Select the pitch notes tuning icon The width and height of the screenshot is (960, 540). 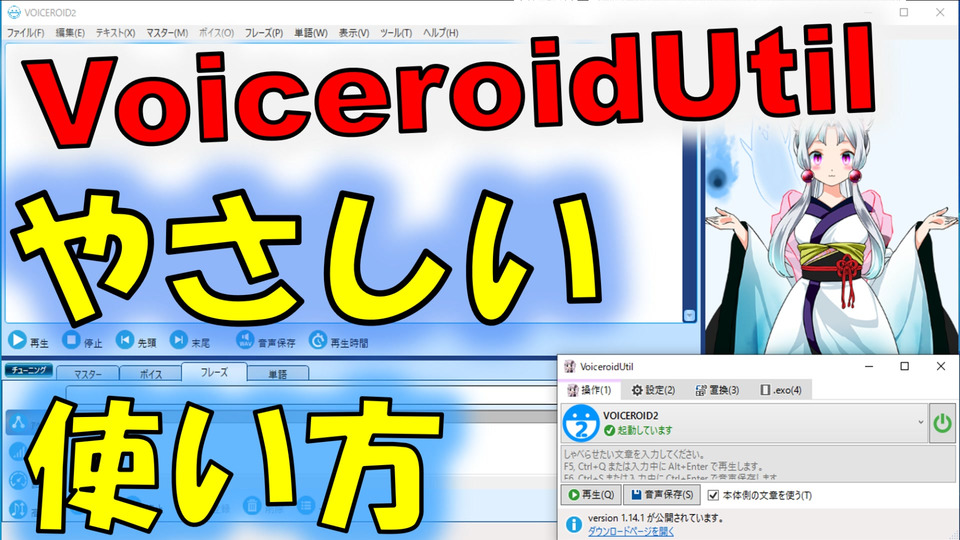pos(18,509)
